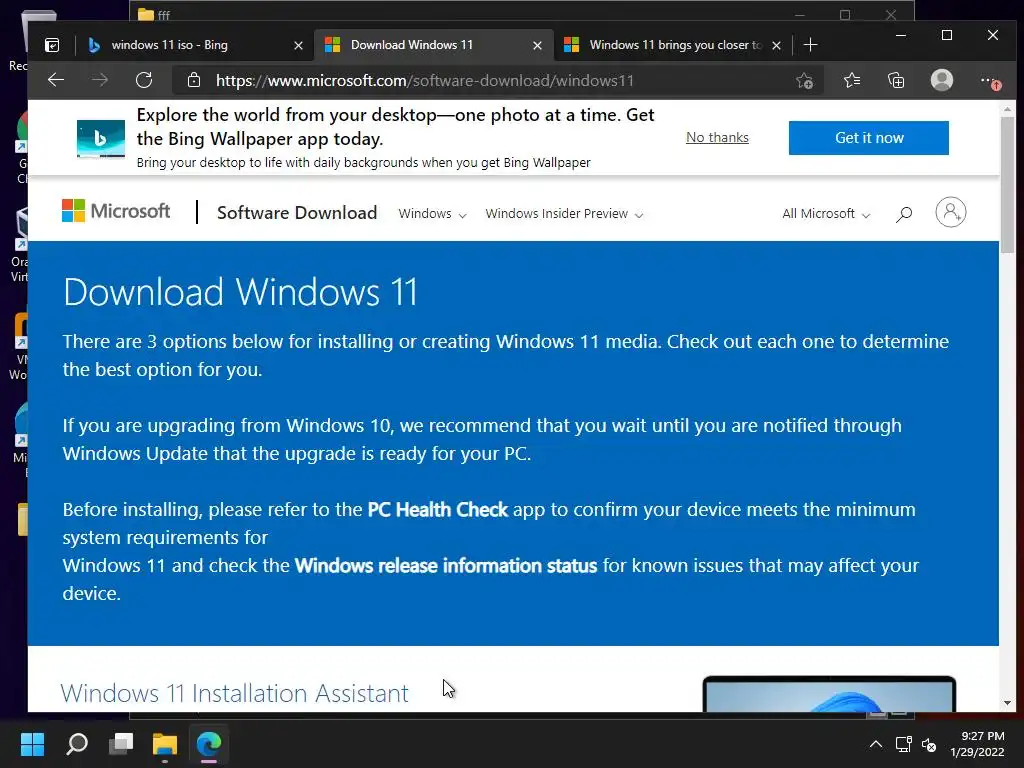This screenshot has height=768, width=1024.
Task: Open taskbar Search
Action: tap(77, 744)
